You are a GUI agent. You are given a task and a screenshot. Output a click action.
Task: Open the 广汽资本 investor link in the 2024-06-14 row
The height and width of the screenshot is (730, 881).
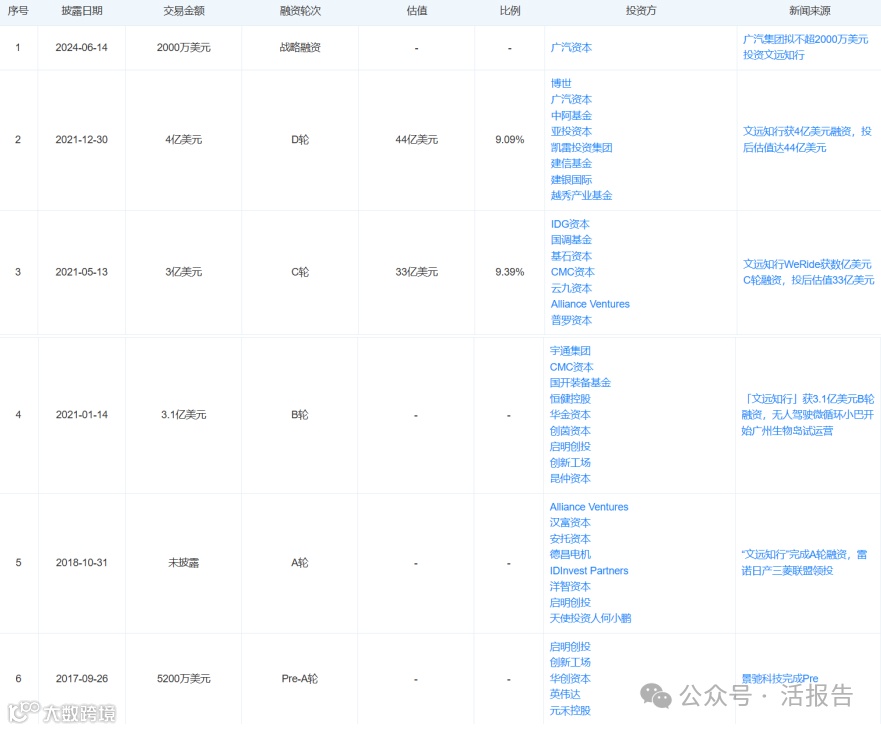click(x=571, y=48)
